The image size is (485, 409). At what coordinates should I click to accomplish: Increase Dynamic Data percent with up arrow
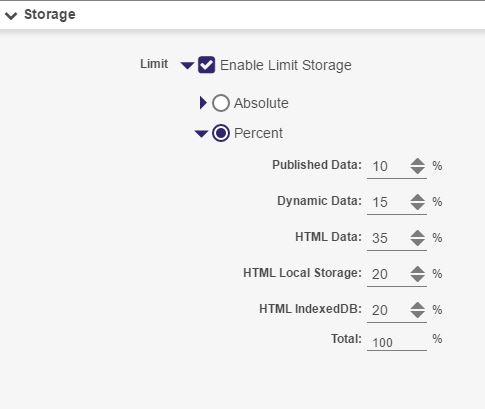pos(417,198)
